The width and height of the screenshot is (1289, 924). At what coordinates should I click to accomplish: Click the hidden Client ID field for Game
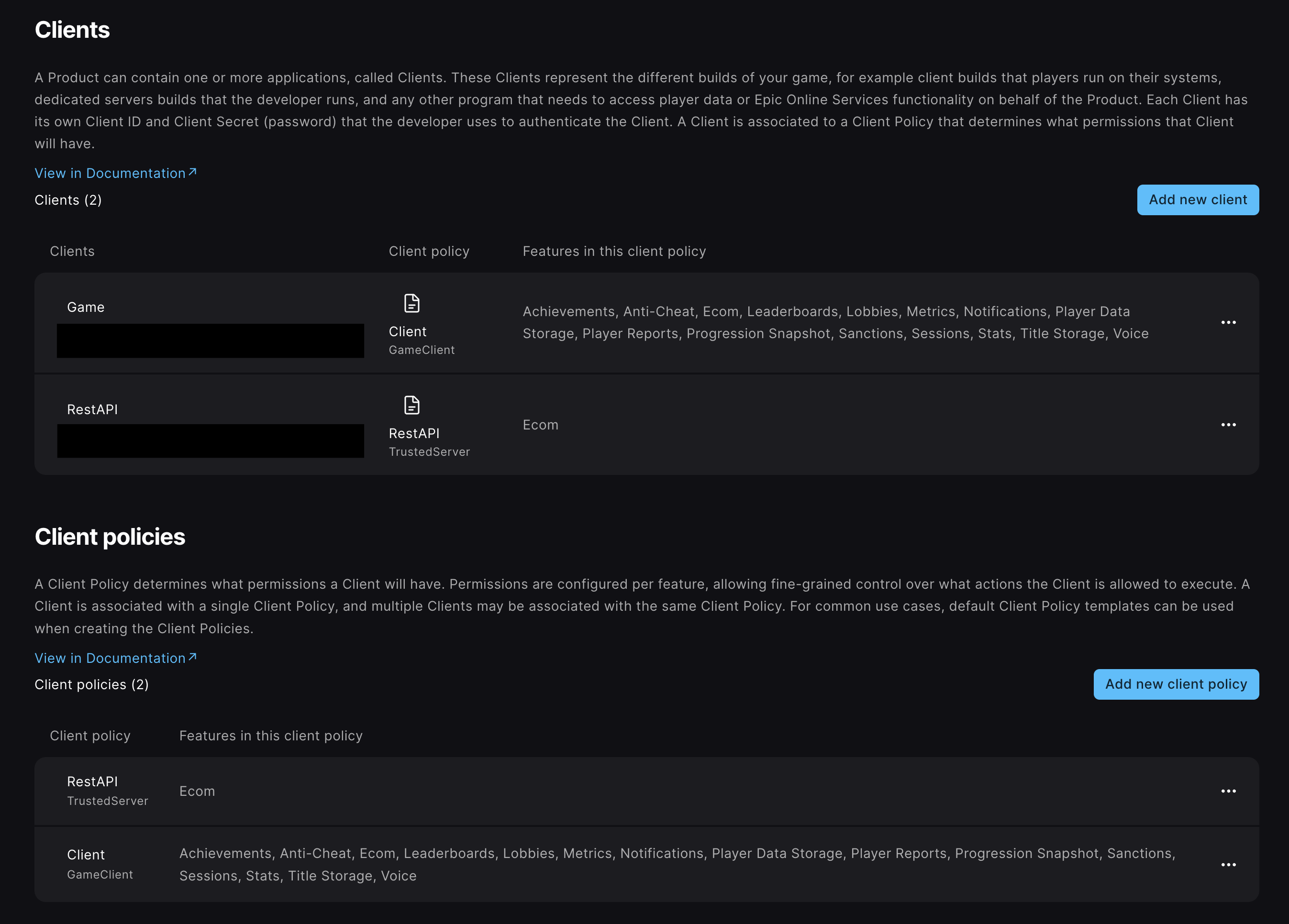(x=210, y=341)
